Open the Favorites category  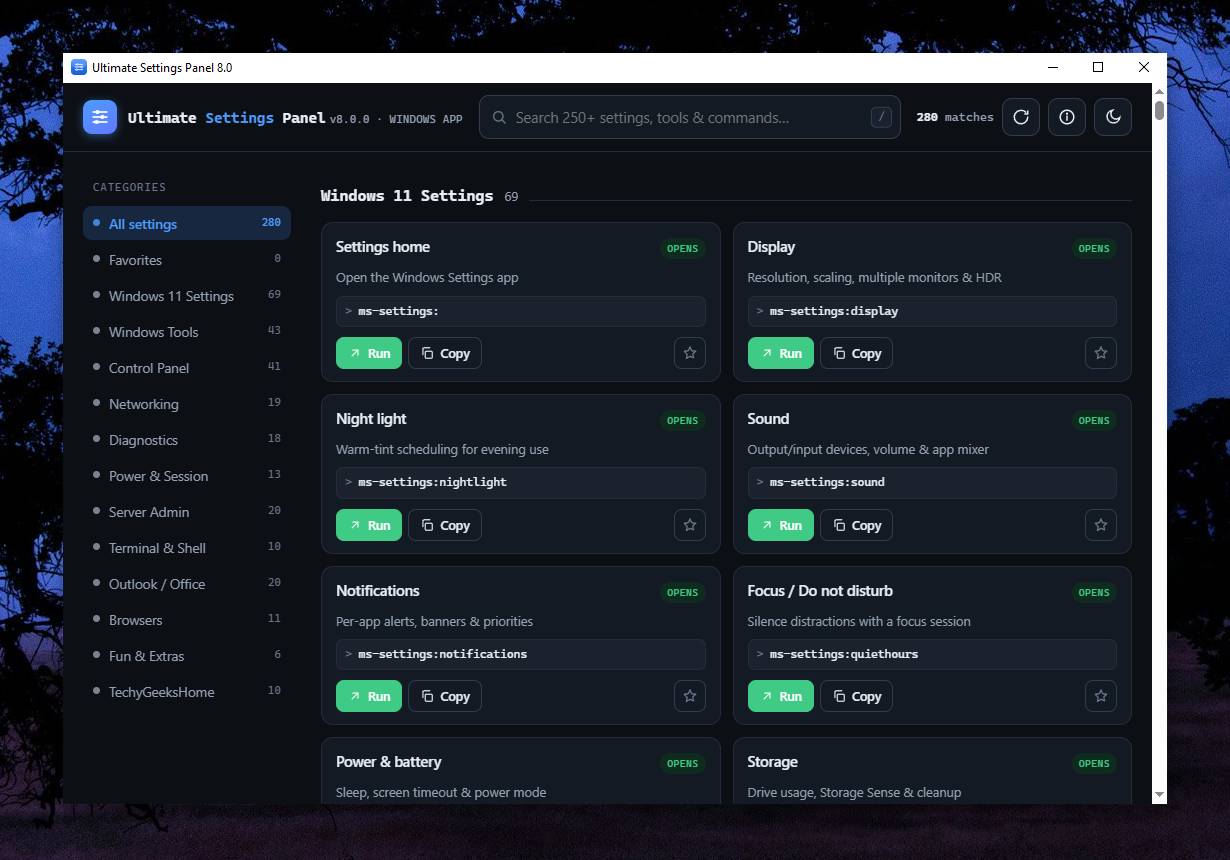(187, 259)
